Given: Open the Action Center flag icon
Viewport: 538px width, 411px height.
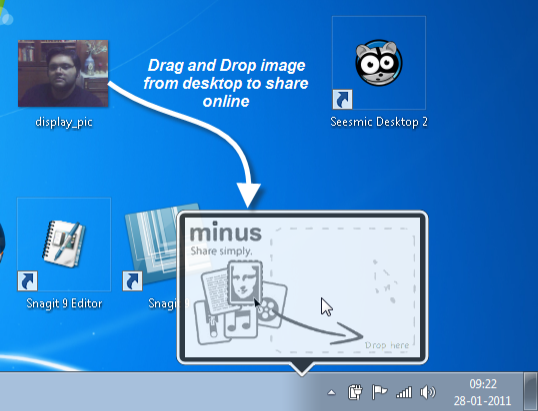Looking at the screenshot, I should (x=379, y=392).
